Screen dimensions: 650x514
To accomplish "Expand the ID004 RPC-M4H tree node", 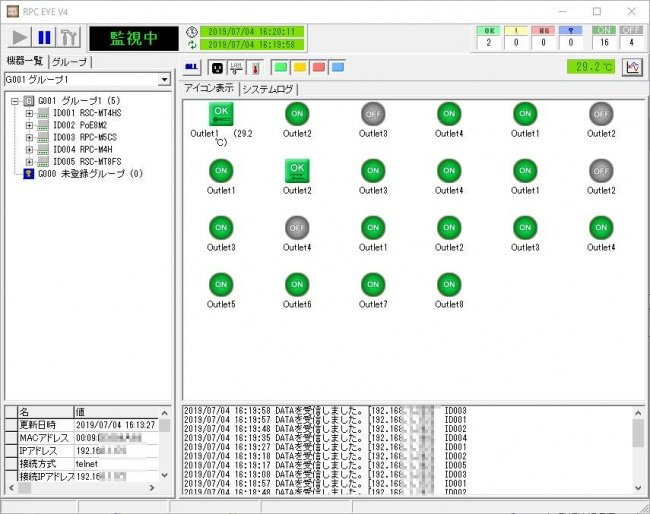I will (x=29, y=149).
